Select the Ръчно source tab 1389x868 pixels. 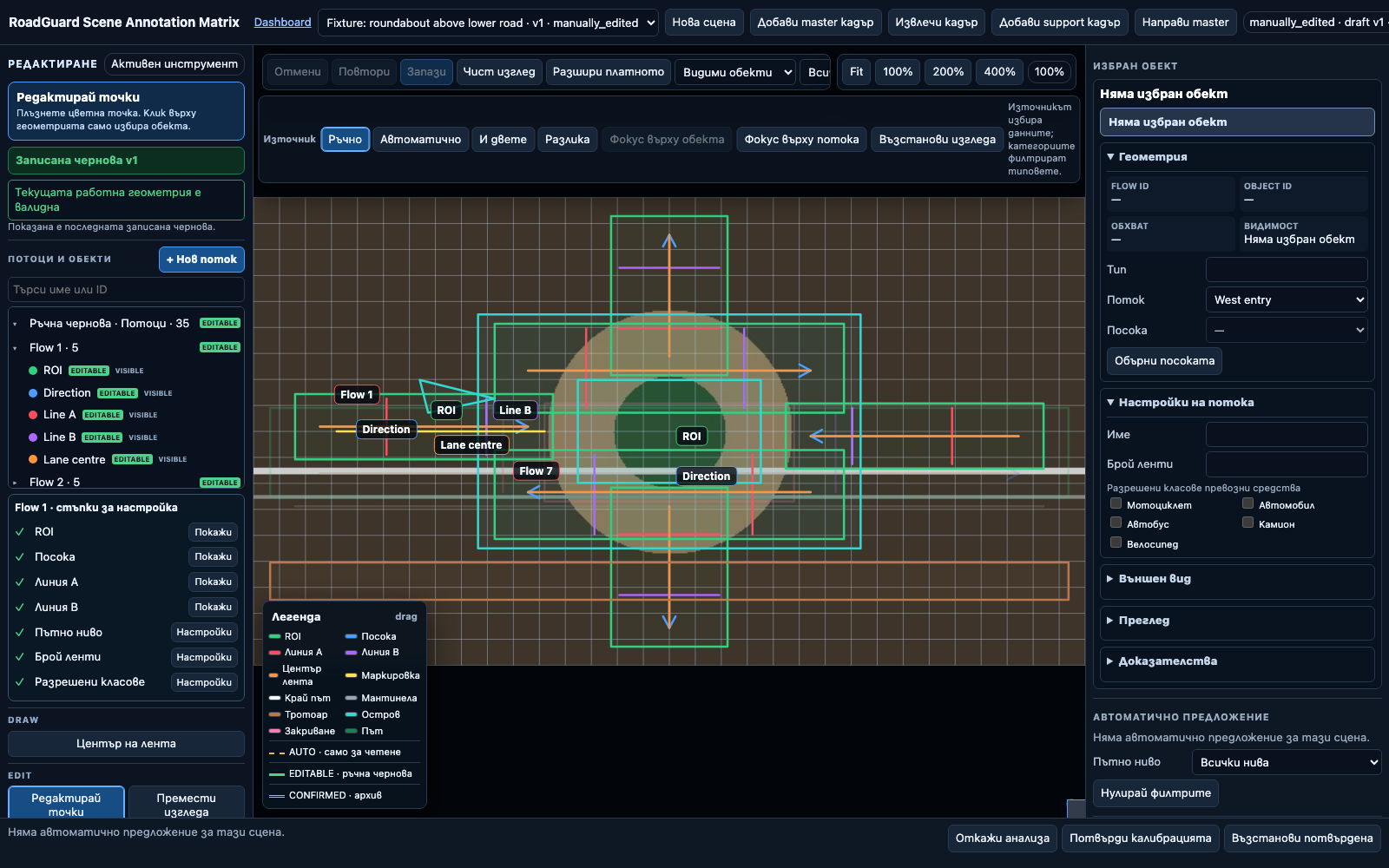coord(345,140)
